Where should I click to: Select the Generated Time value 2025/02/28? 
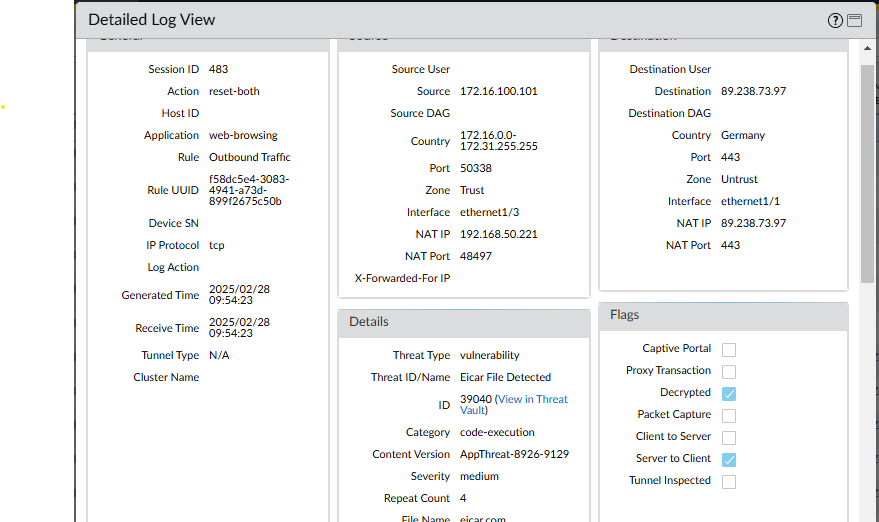tap(239, 295)
